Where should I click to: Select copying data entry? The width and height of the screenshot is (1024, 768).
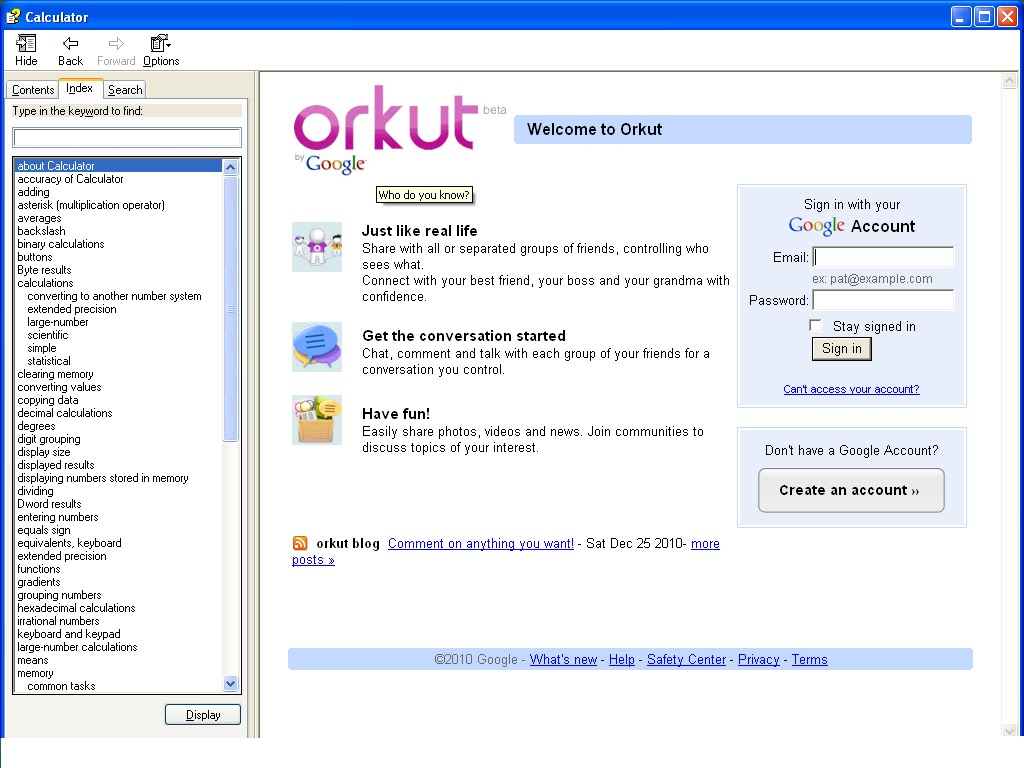(x=48, y=400)
